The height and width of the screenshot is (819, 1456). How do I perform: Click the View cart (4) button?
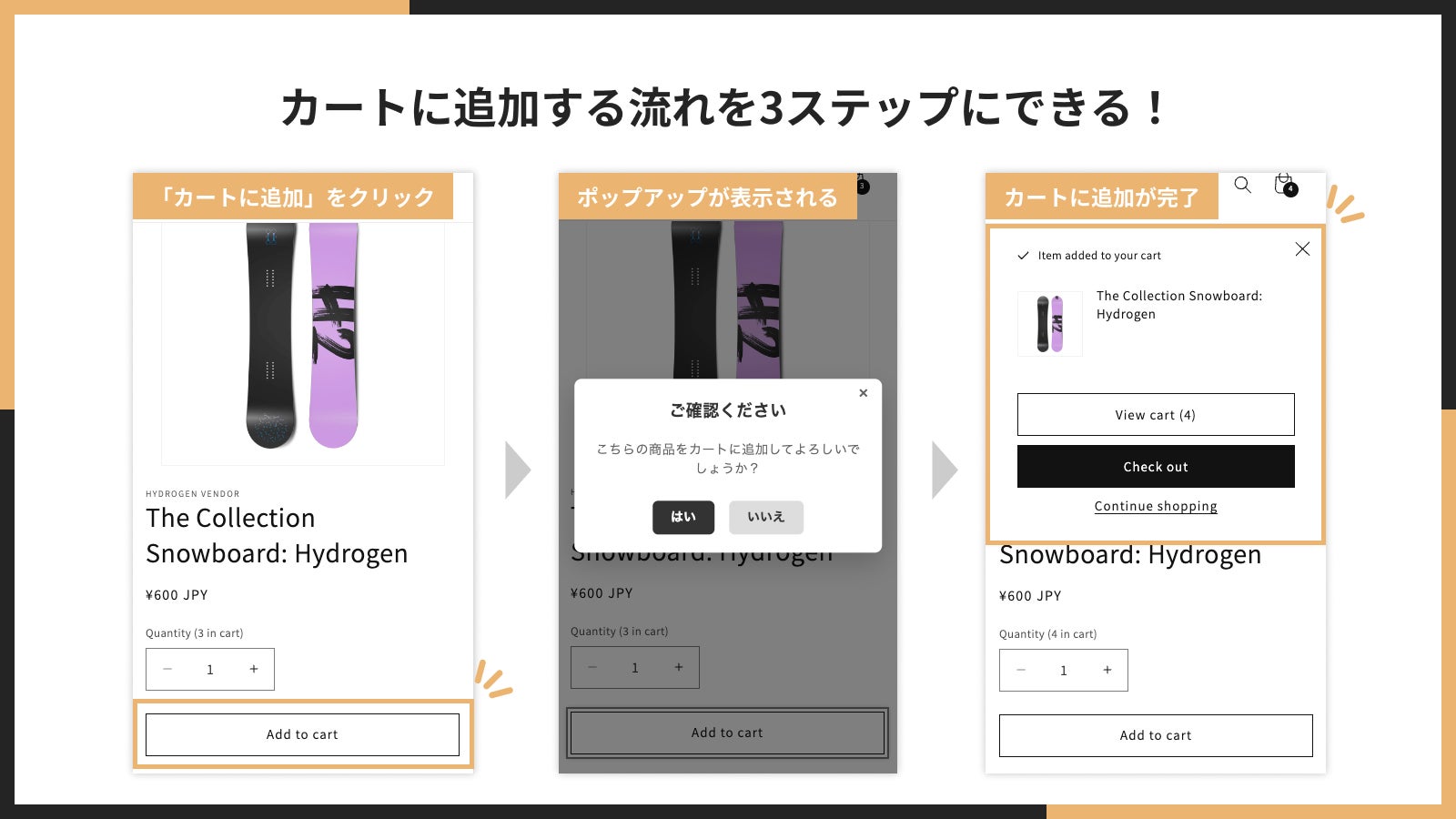(x=1156, y=415)
